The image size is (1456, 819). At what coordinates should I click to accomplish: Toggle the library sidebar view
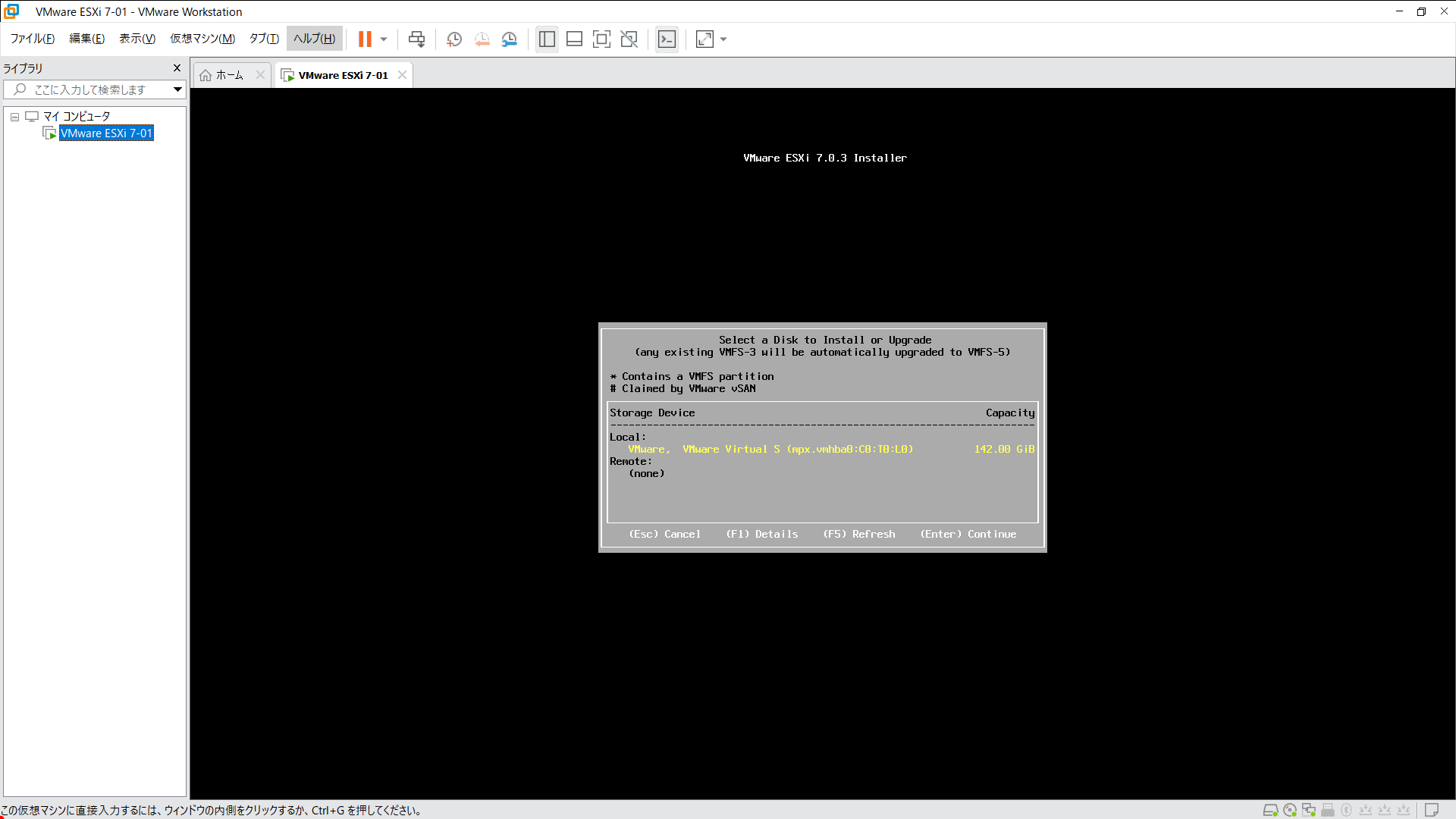coord(547,39)
